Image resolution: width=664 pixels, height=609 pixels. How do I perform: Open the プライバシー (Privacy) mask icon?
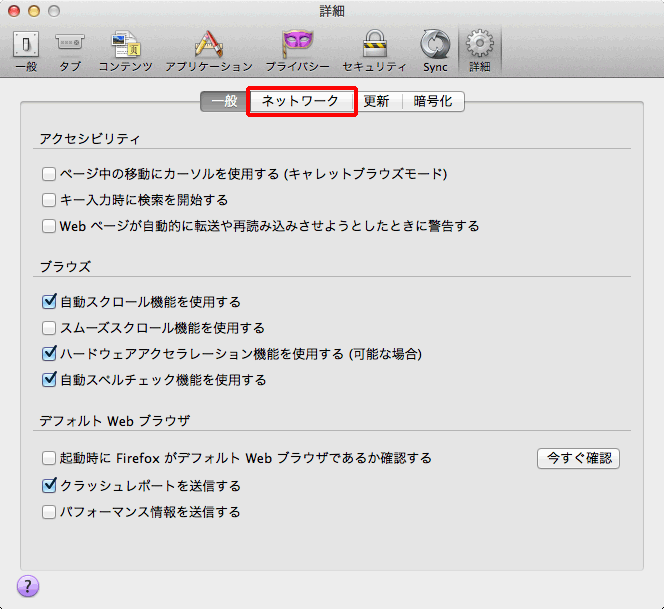(298, 44)
